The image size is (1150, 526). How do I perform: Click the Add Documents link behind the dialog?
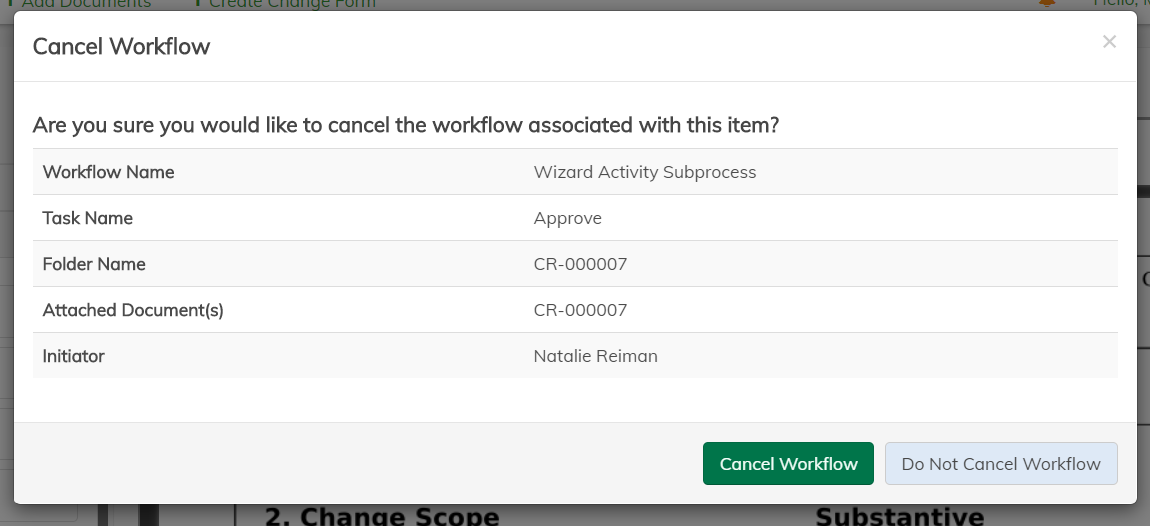click(x=86, y=4)
